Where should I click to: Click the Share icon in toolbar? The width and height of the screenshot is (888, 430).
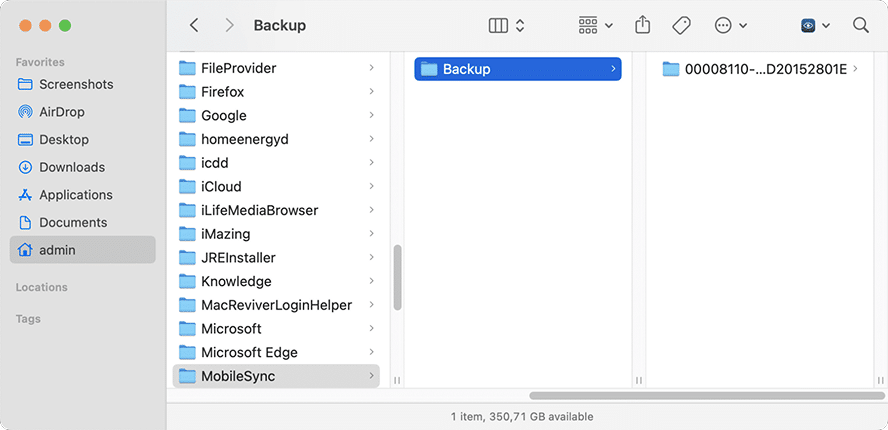[x=642, y=25]
